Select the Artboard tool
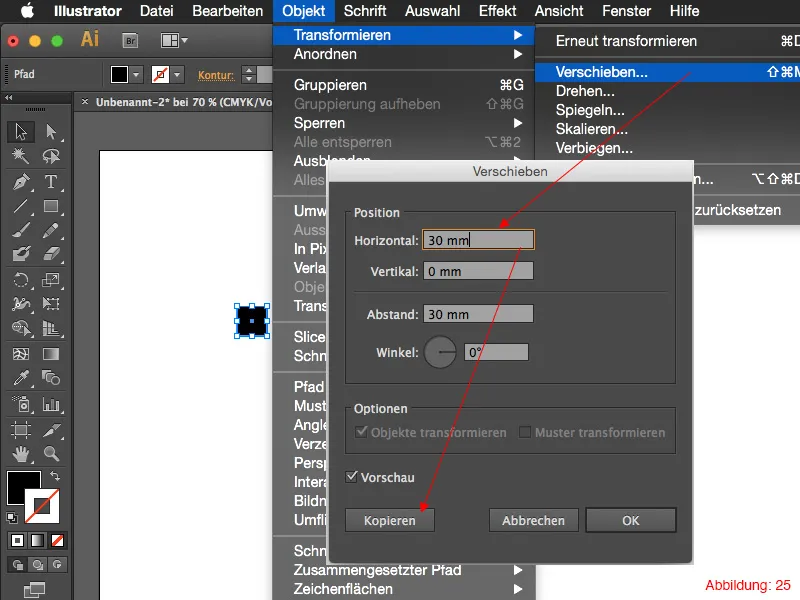 [21, 430]
